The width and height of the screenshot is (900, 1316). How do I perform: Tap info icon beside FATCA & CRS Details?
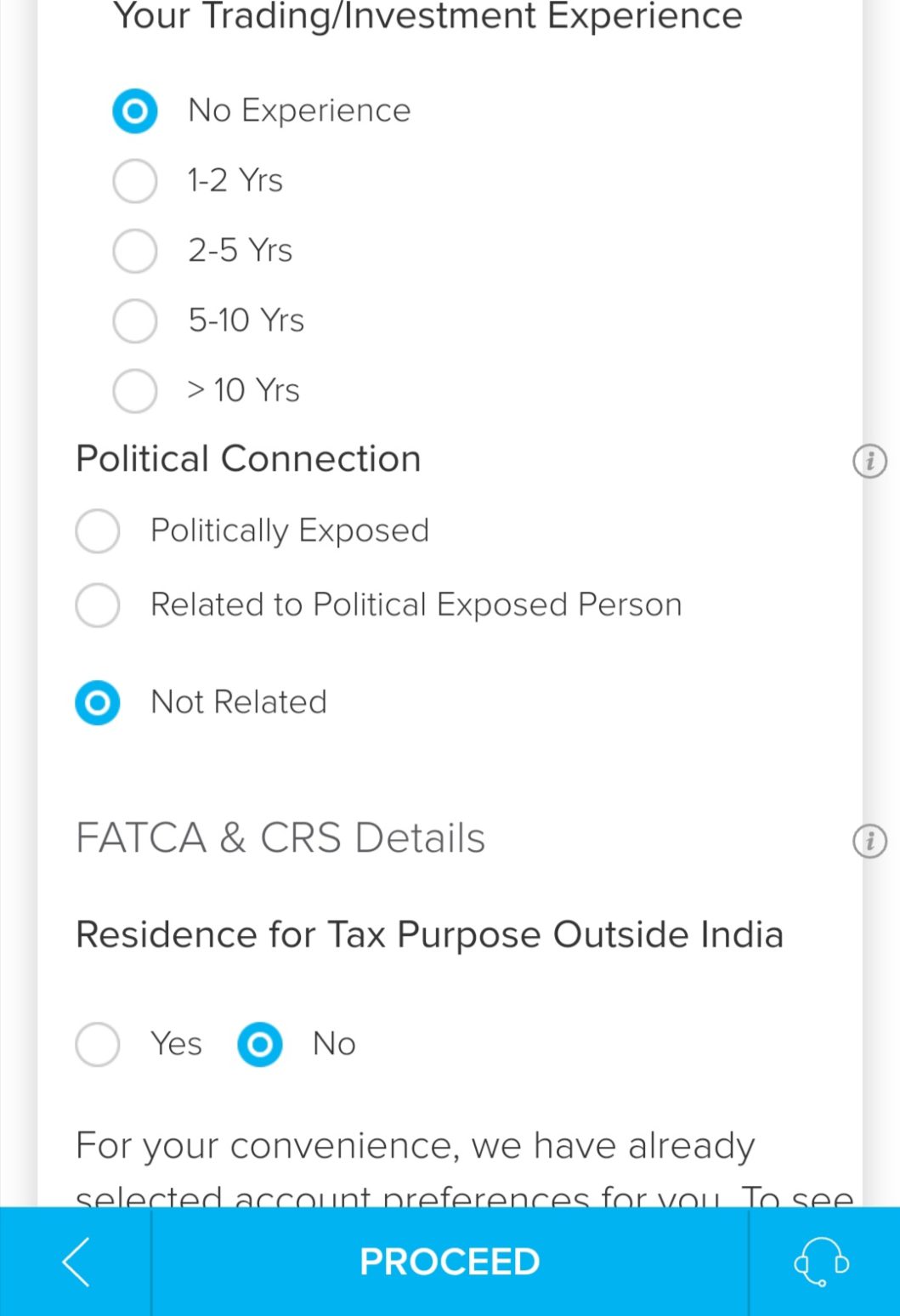pos(869,841)
